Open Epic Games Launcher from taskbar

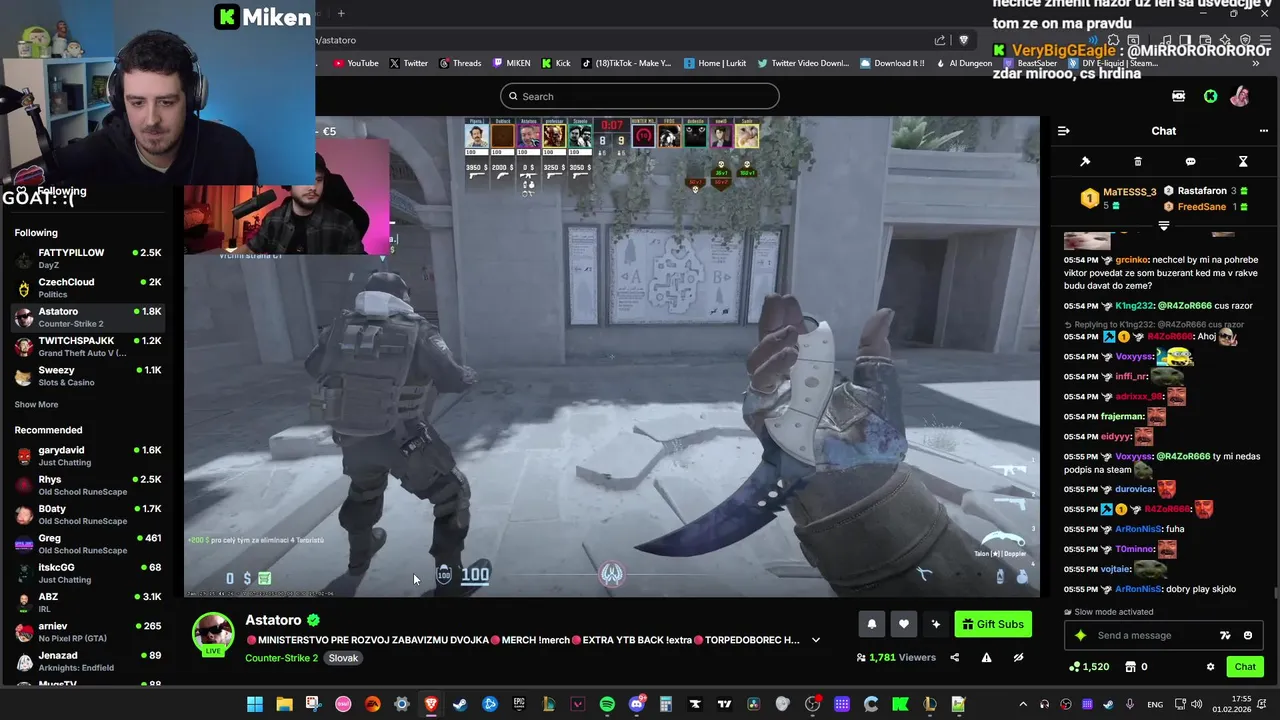519,705
